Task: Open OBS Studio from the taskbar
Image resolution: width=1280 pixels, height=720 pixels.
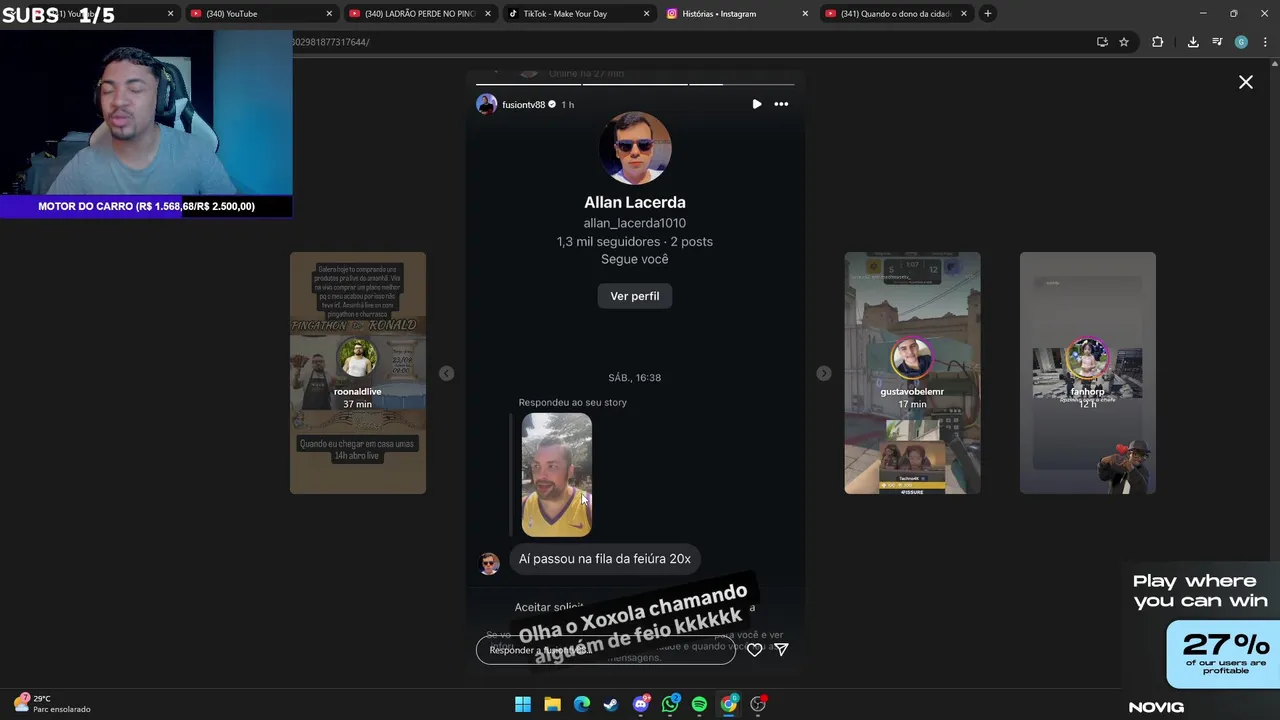Action: tap(758, 704)
